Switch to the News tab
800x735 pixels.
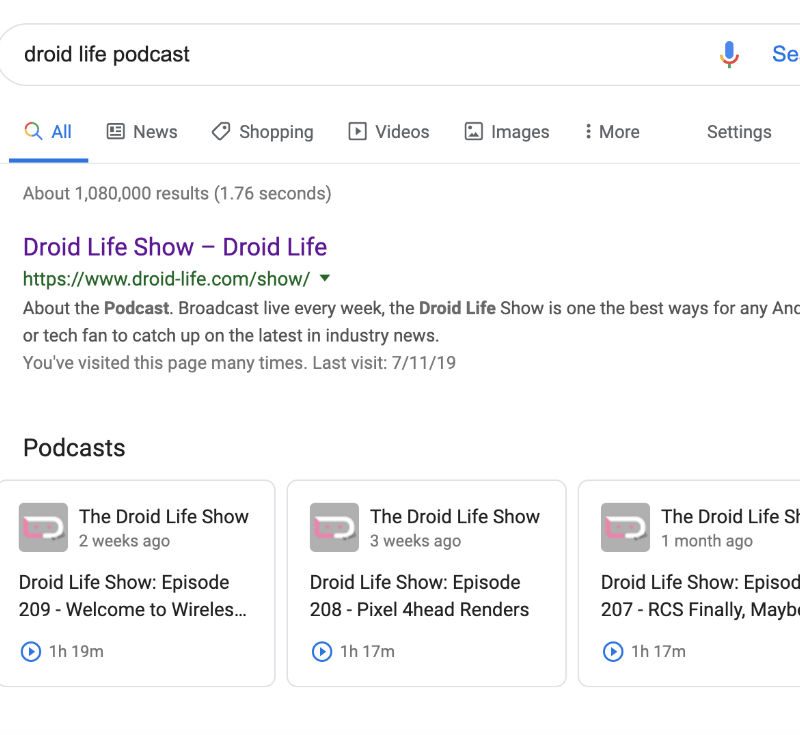click(x=141, y=132)
